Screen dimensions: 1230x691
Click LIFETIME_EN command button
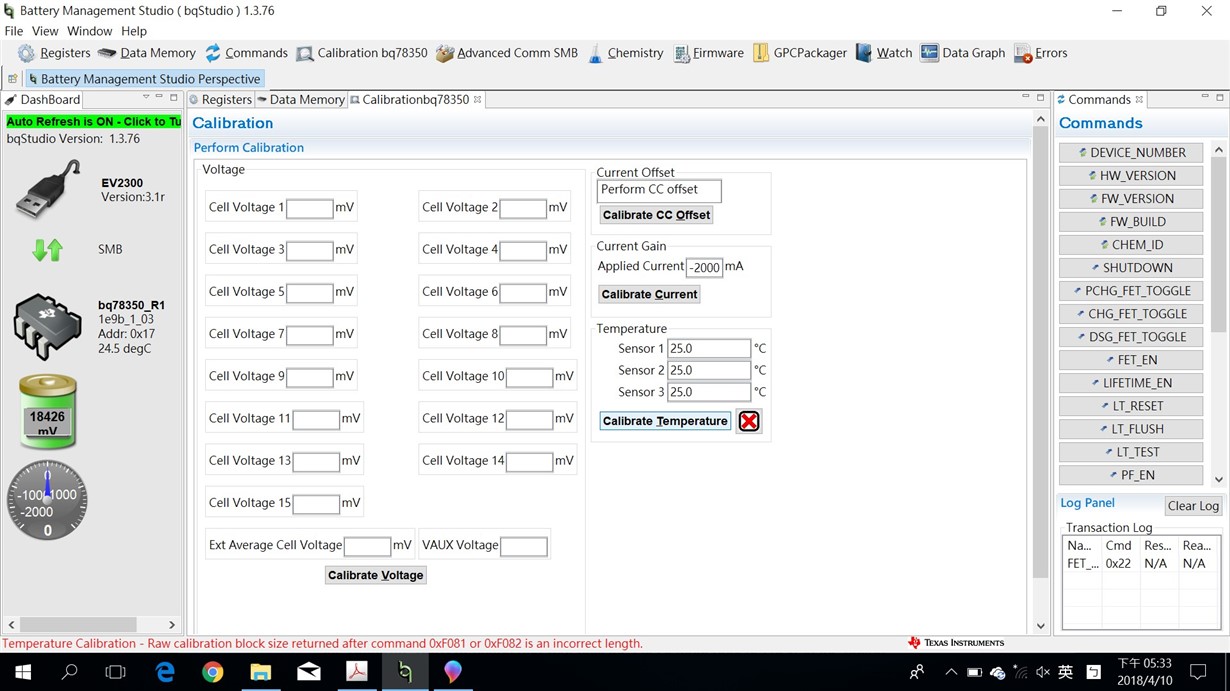(1132, 383)
